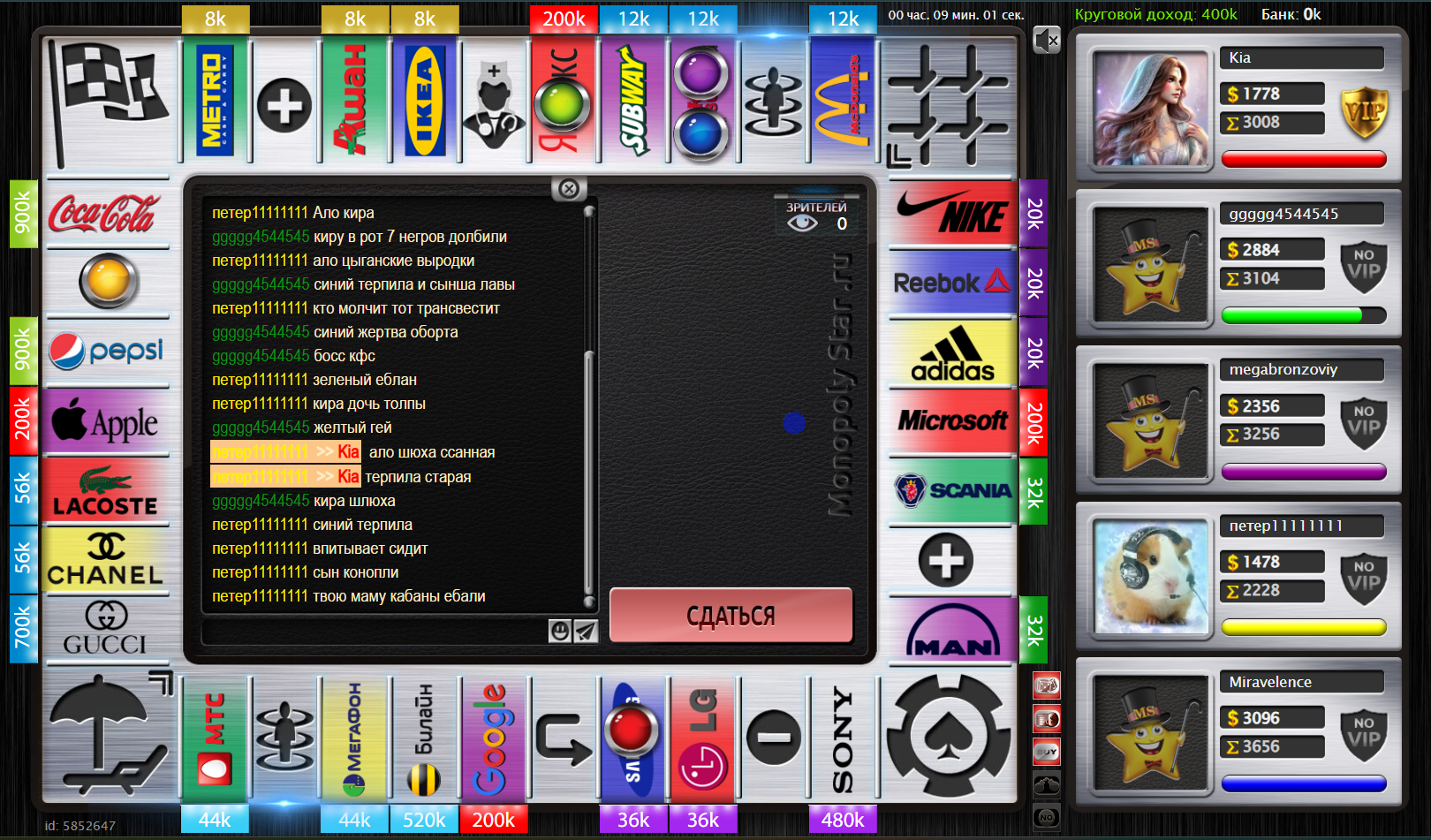Select the Мегафон cell on the board
The image size is (1431, 840).
[x=355, y=739]
